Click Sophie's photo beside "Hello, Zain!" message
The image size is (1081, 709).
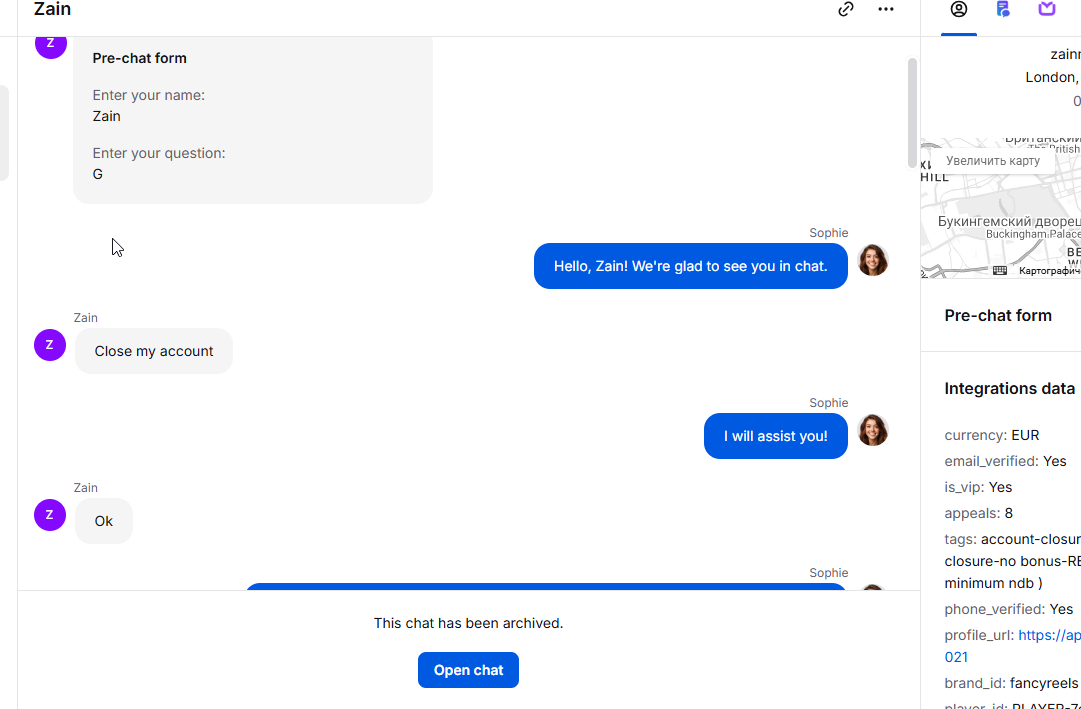[873, 260]
